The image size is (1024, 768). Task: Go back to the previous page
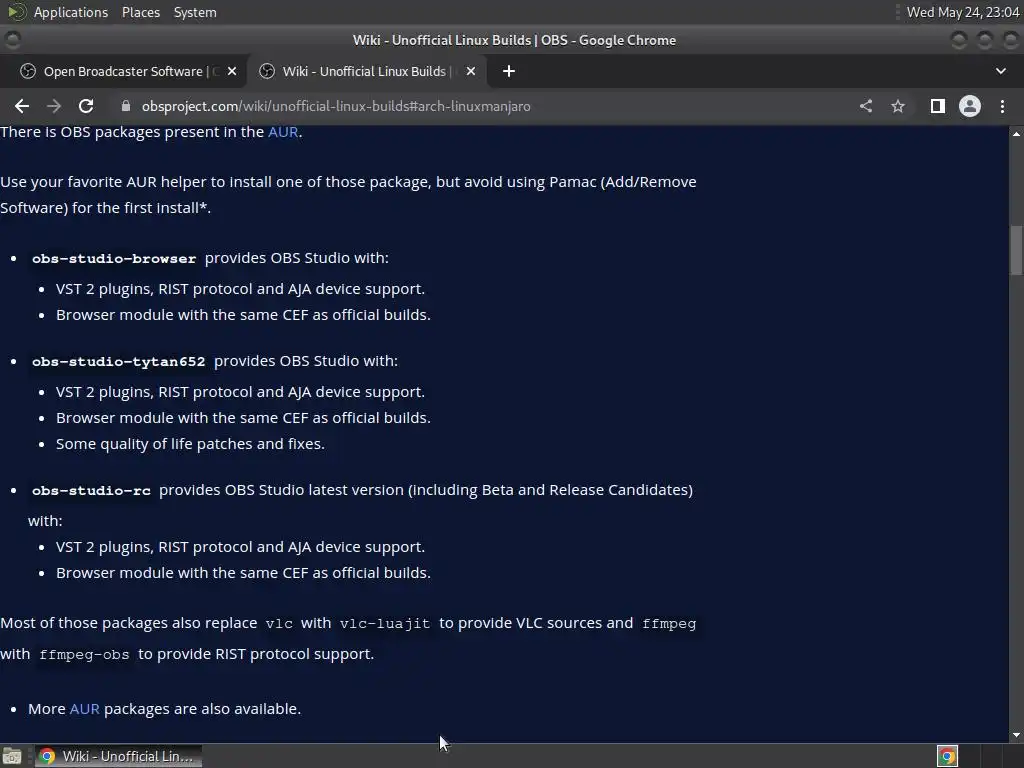22,106
